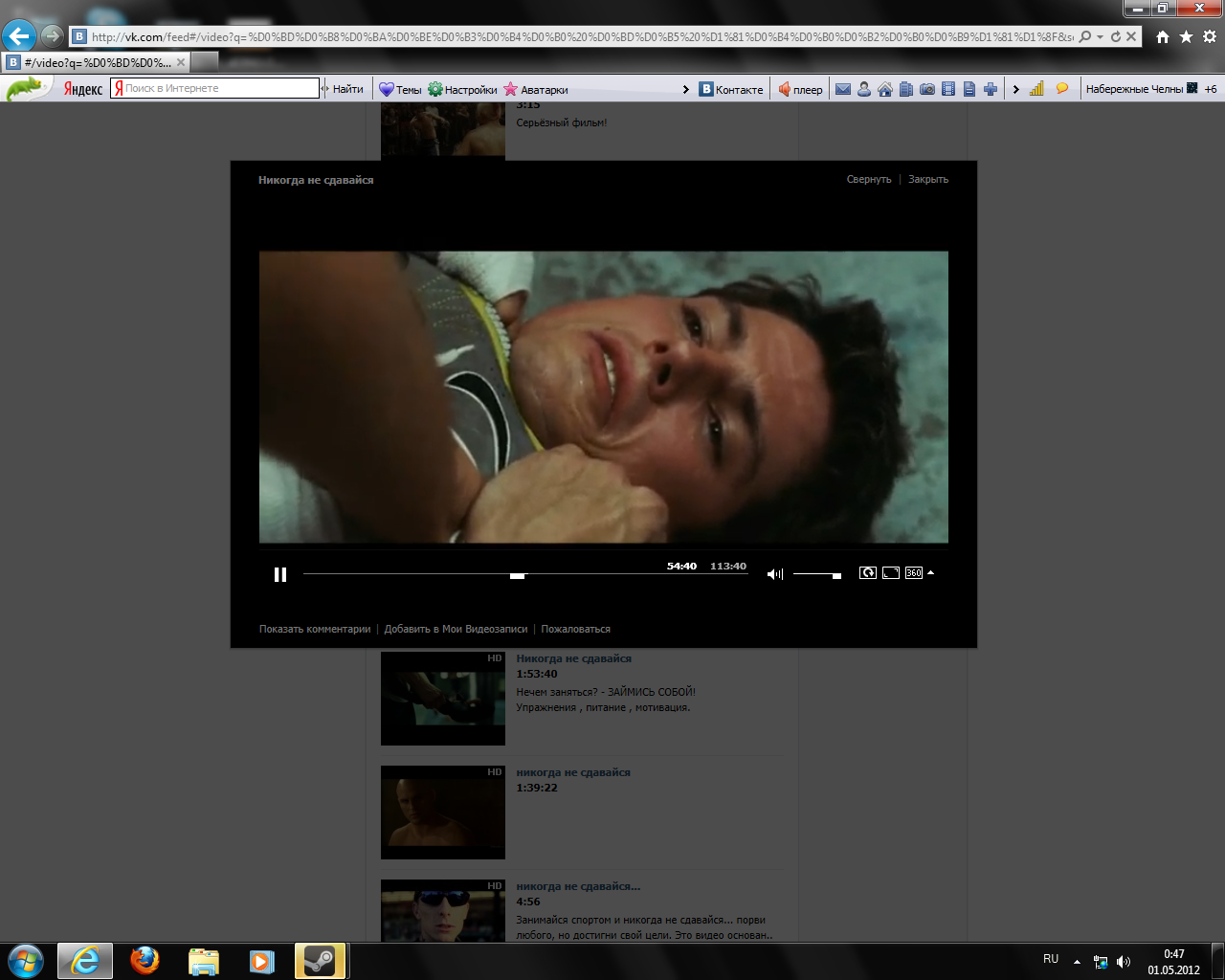Toggle video loop/rotate icon in player
The width and height of the screenshot is (1225, 980).
(x=868, y=572)
